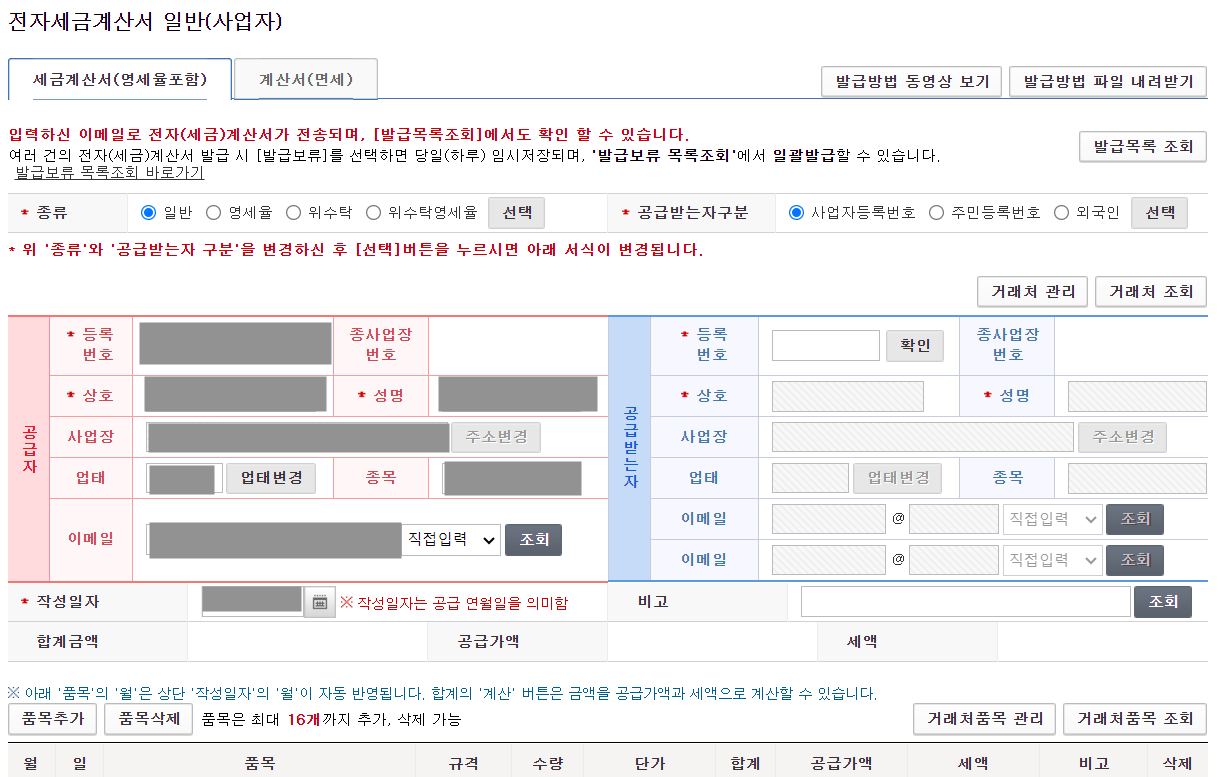Click 업태변경 for the supplier business type

[272, 478]
